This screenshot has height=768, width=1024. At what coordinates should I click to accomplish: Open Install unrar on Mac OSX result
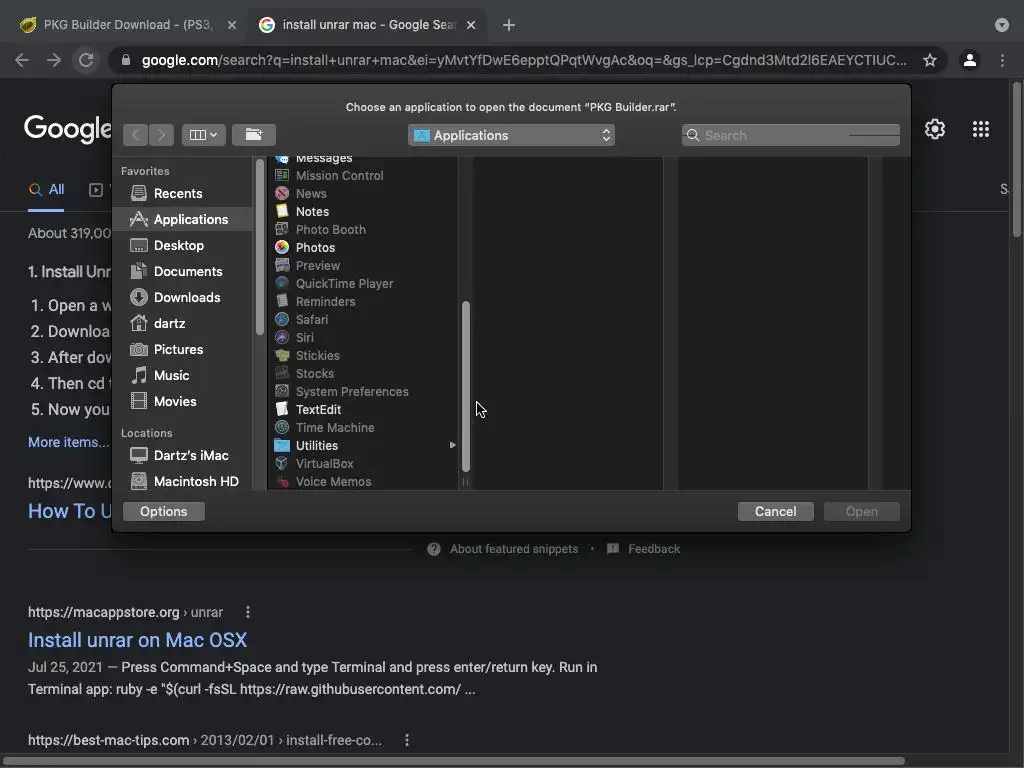137,640
